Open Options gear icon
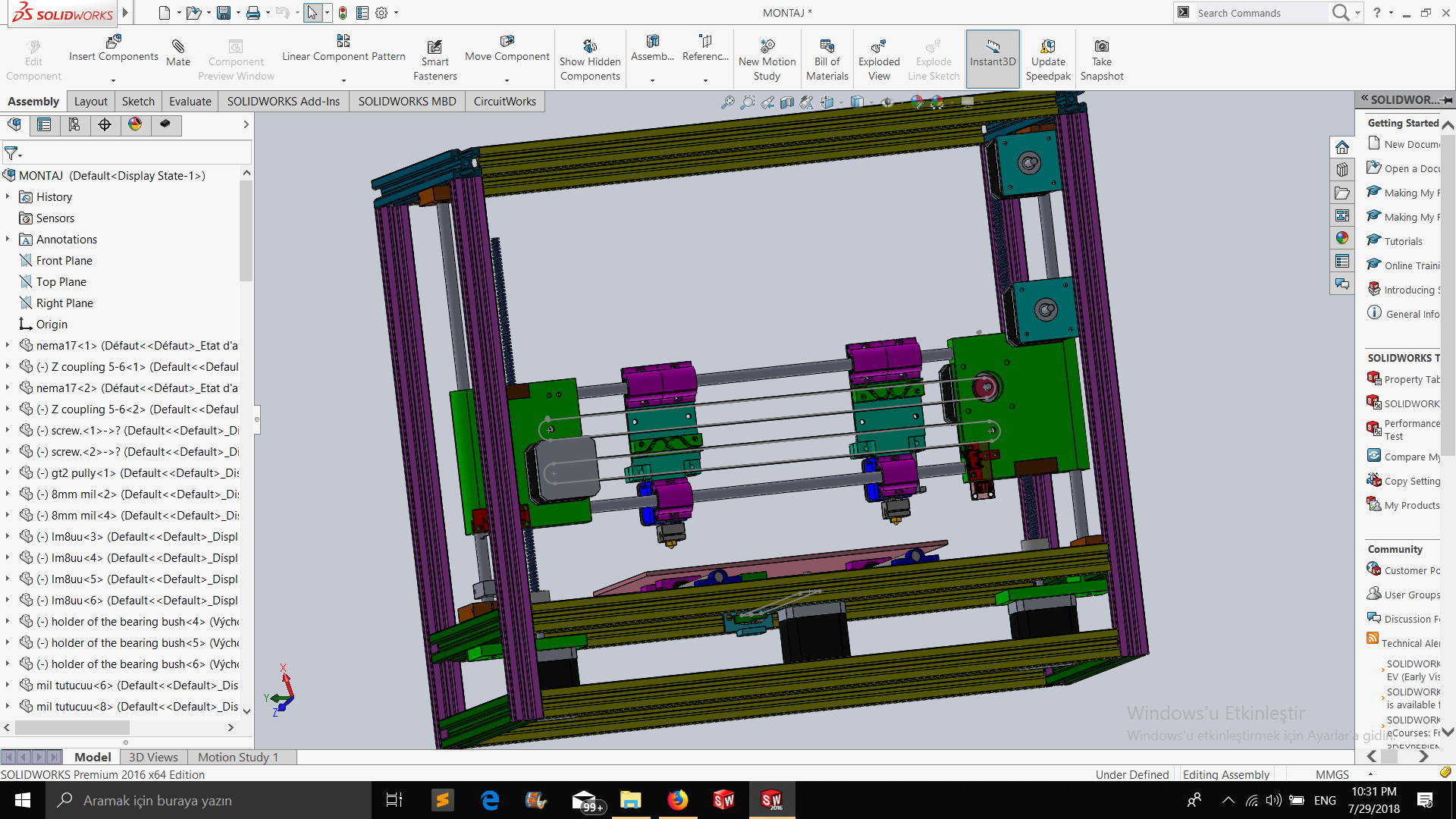 381,13
